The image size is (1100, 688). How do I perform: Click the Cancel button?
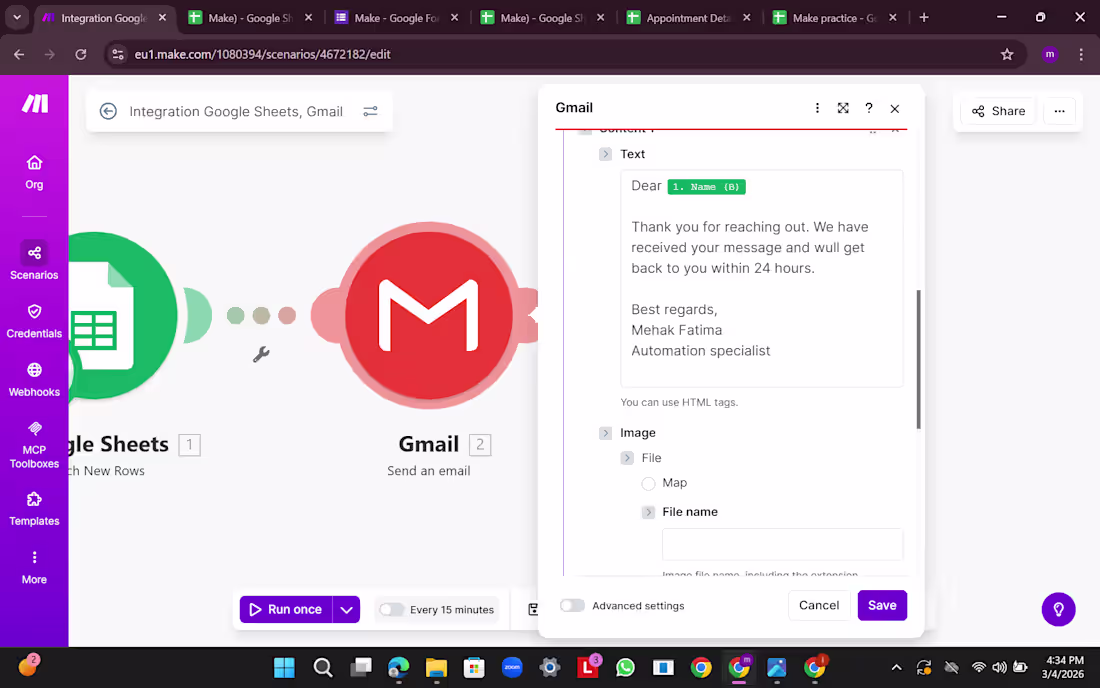tap(819, 605)
